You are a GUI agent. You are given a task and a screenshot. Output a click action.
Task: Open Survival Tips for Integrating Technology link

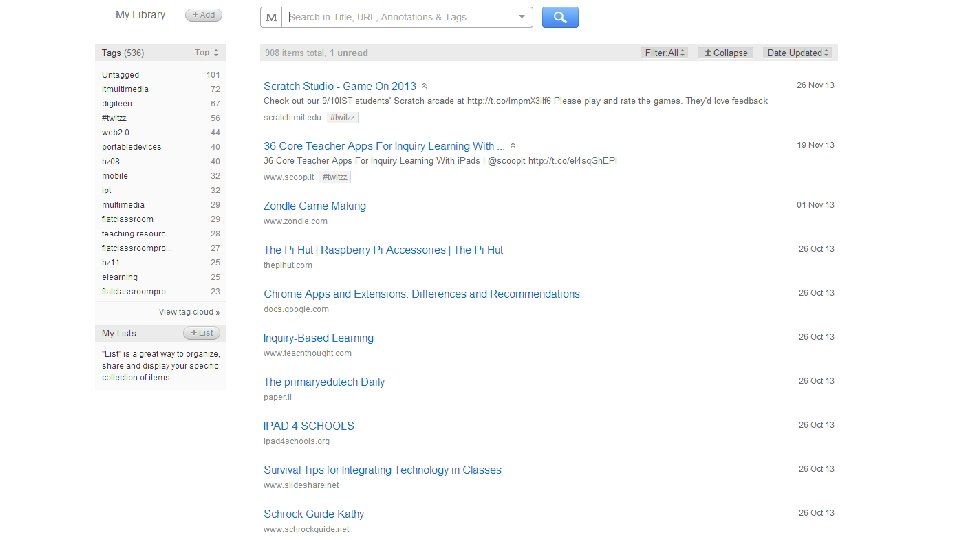(382, 470)
